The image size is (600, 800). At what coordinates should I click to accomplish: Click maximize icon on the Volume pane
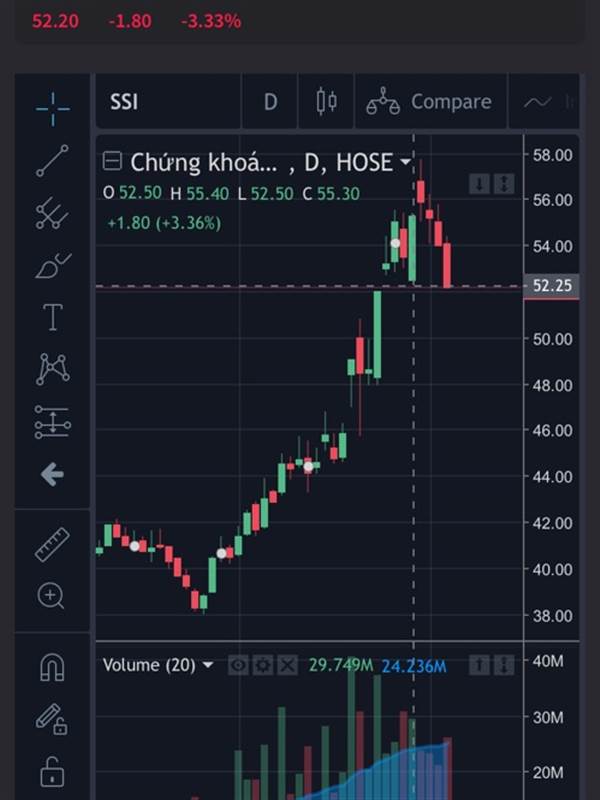click(504, 665)
